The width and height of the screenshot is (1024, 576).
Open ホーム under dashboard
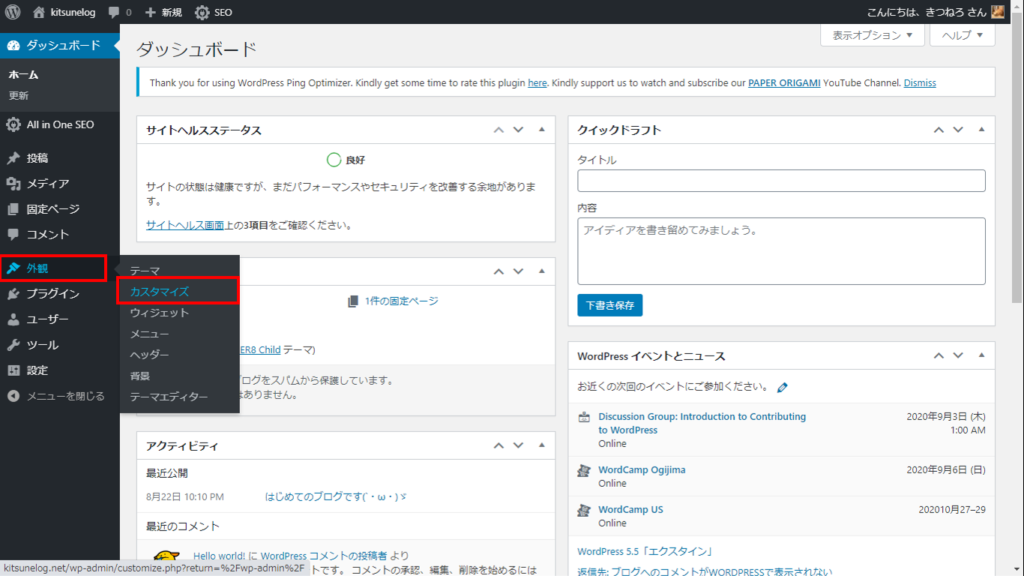click(x=24, y=74)
